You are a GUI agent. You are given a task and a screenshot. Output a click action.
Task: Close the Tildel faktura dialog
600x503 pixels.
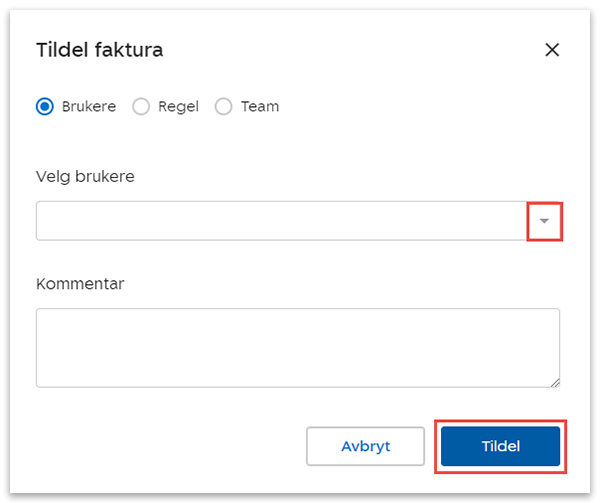552,50
